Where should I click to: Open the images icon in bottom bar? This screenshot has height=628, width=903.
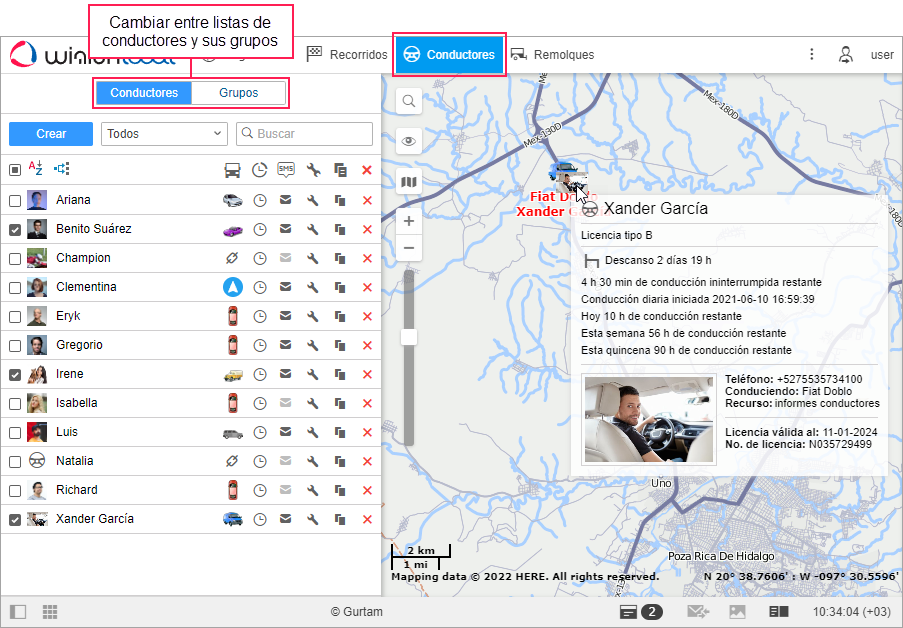(738, 612)
